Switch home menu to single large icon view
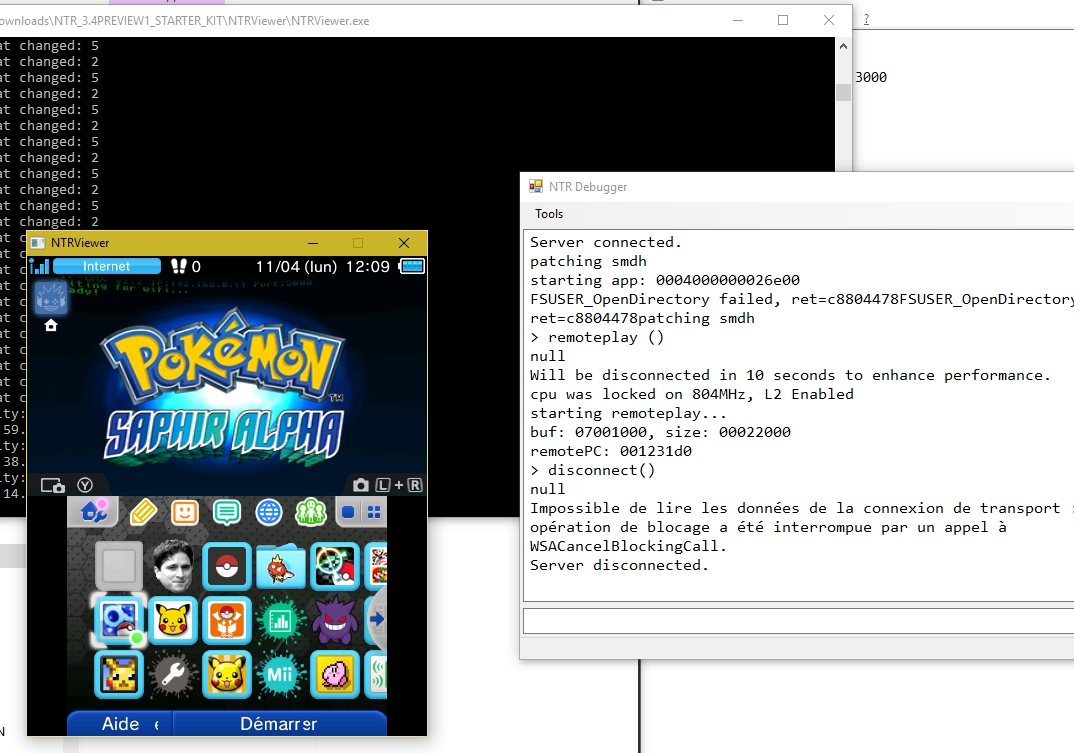This screenshot has height=753, width=1074. pyautogui.click(x=348, y=513)
